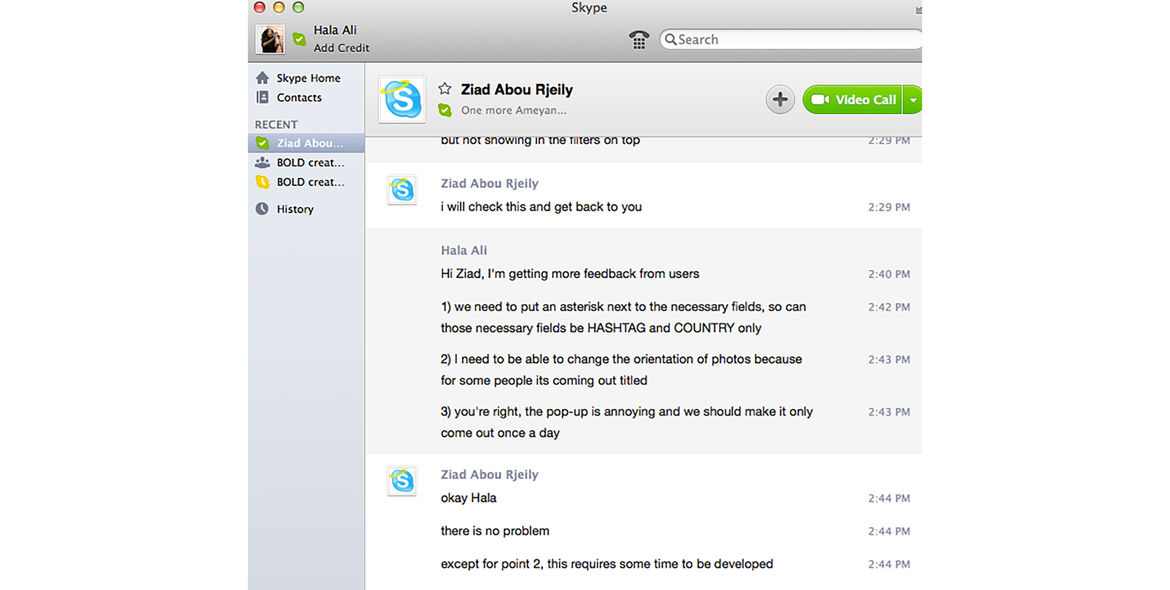Click the Add Credit link
The width and height of the screenshot is (1170, 590).
coord(341,48)
